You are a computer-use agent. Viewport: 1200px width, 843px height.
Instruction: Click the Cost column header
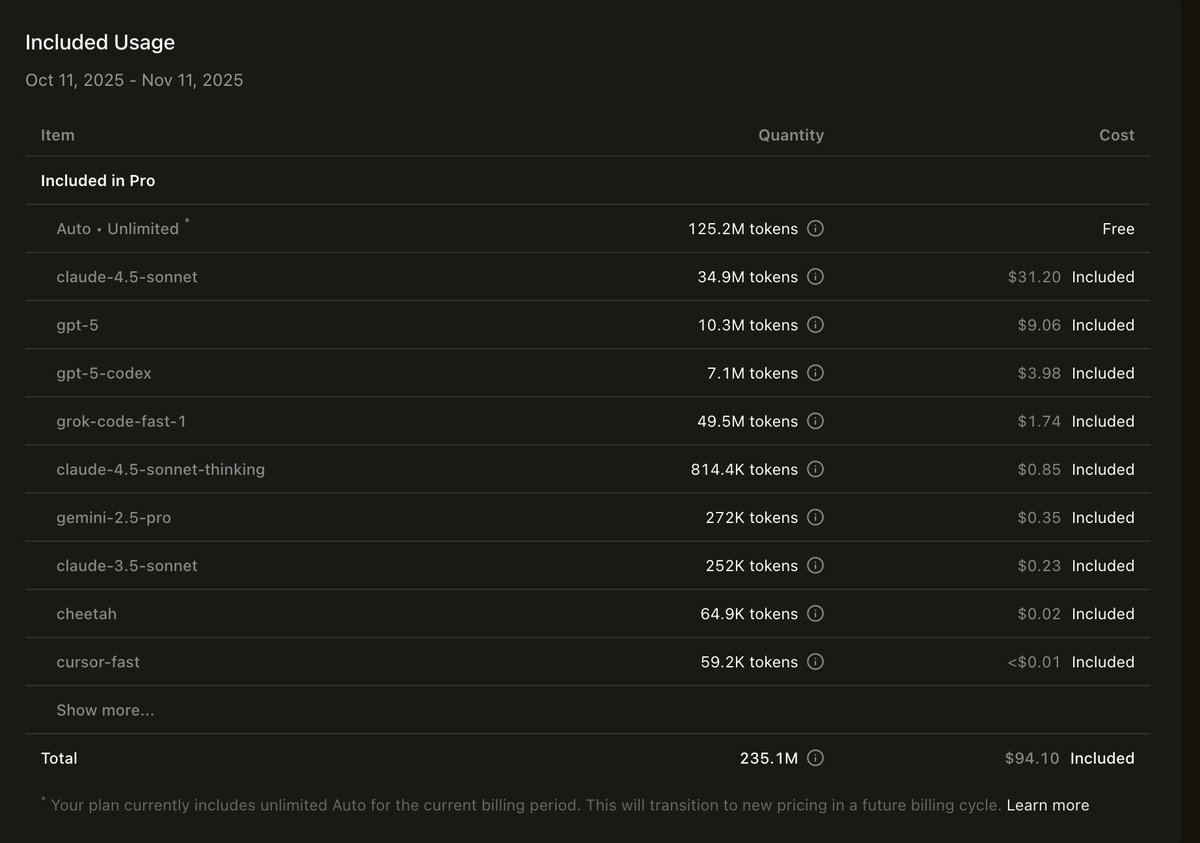click(1116, 135)
